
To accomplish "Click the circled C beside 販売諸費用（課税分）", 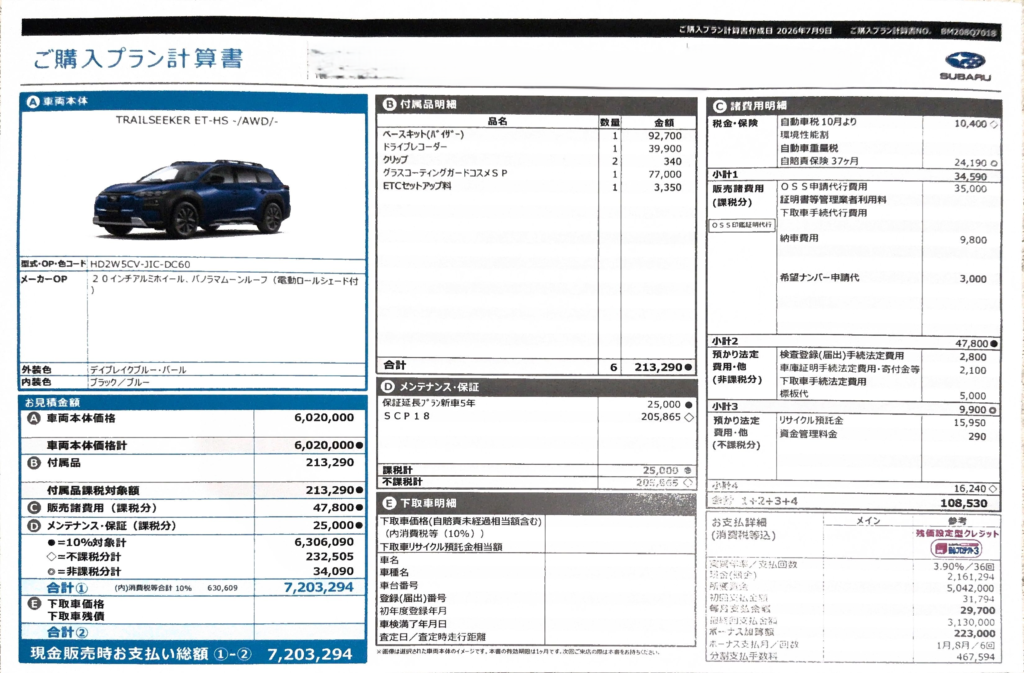I will click(33, 508).
